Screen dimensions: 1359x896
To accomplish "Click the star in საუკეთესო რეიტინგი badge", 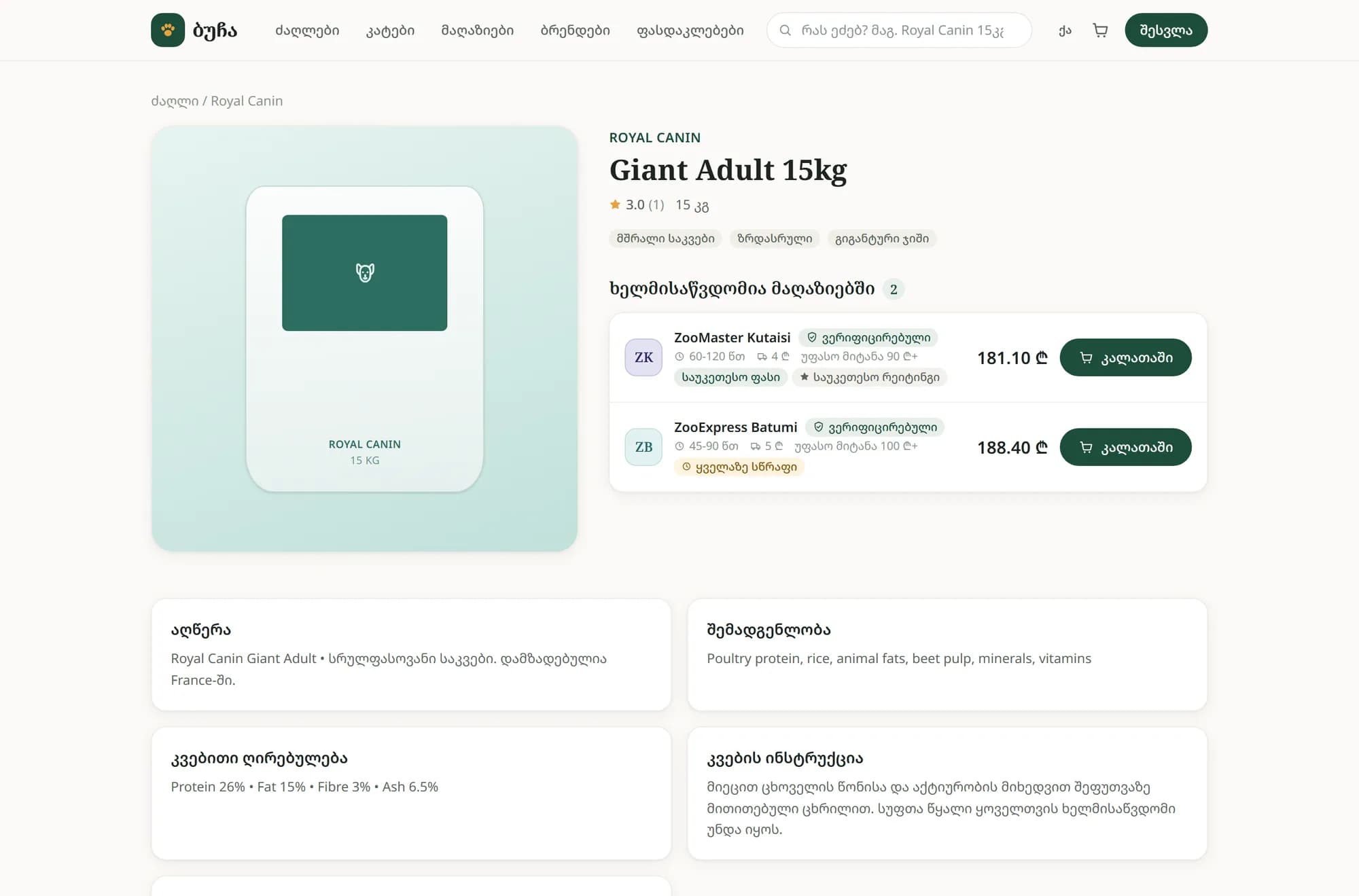I will pyautogui.click(x=805, y=377).
